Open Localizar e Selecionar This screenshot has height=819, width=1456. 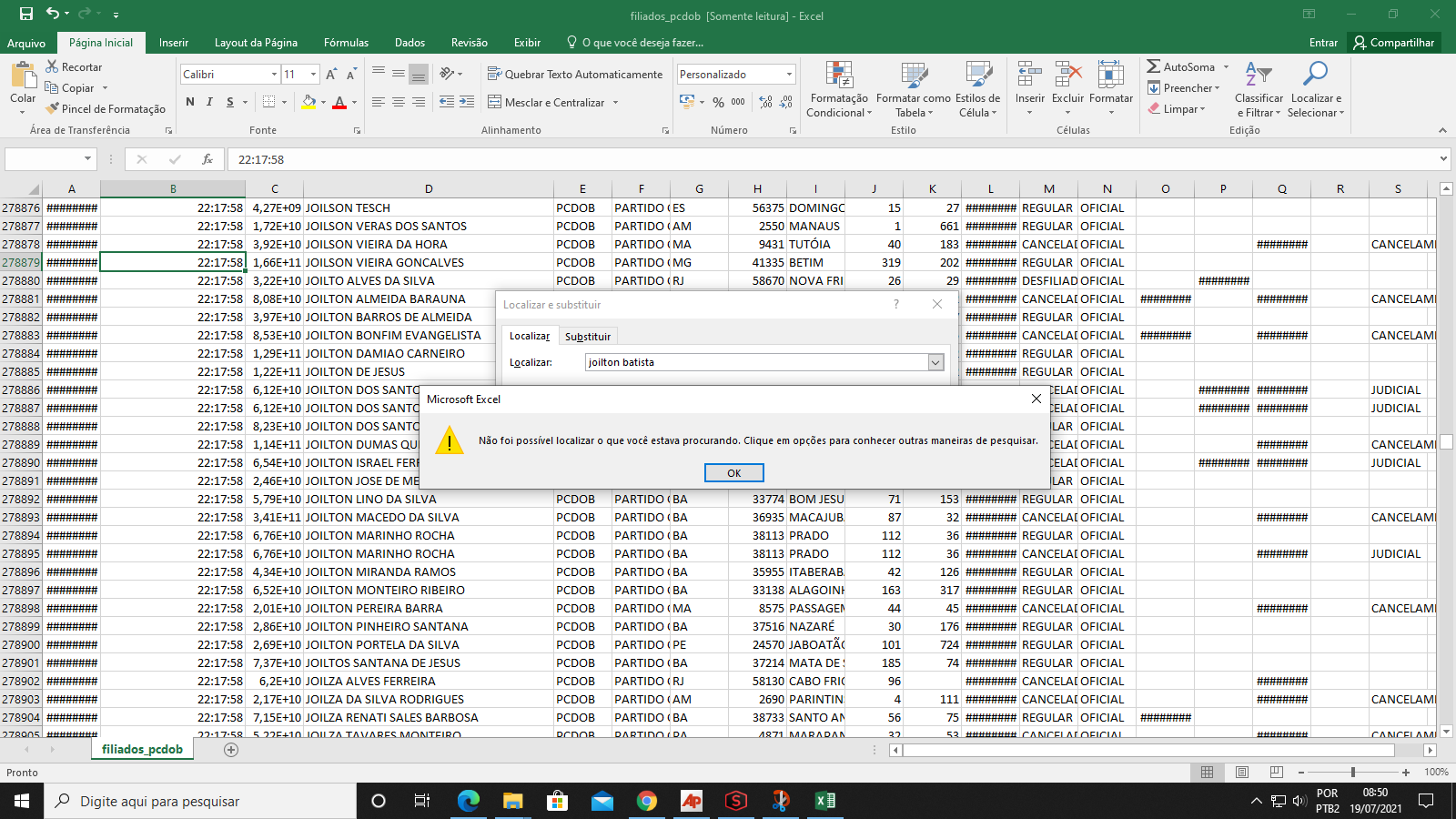coord(1316,89)
